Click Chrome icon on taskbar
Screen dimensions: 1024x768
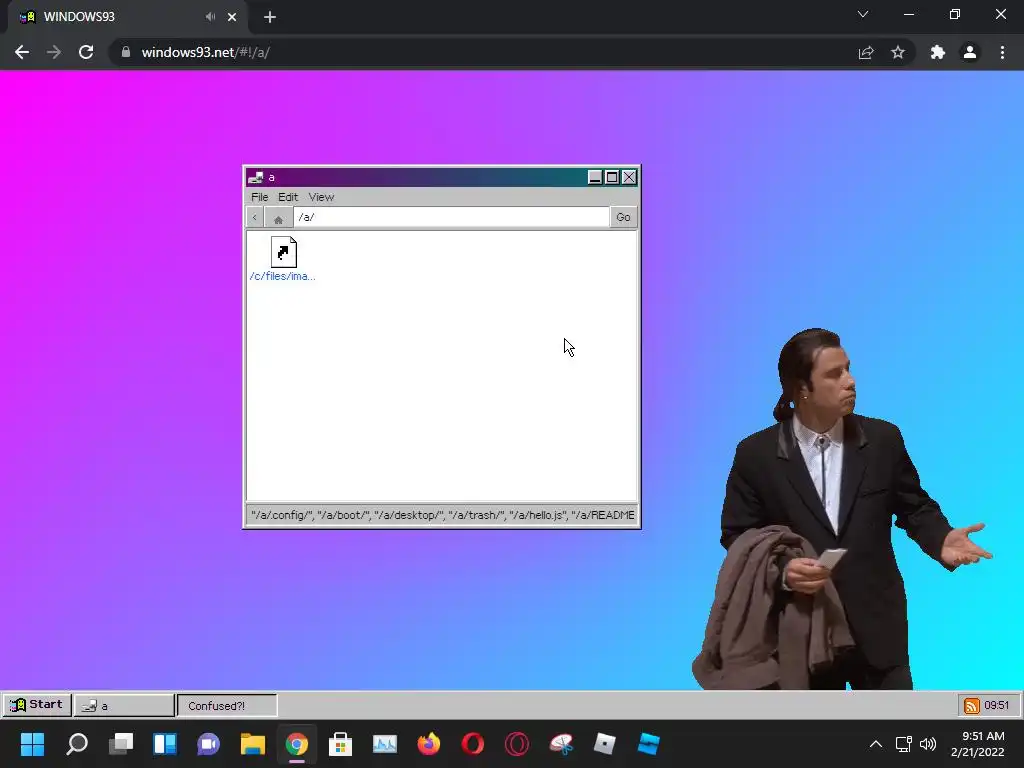296,744
